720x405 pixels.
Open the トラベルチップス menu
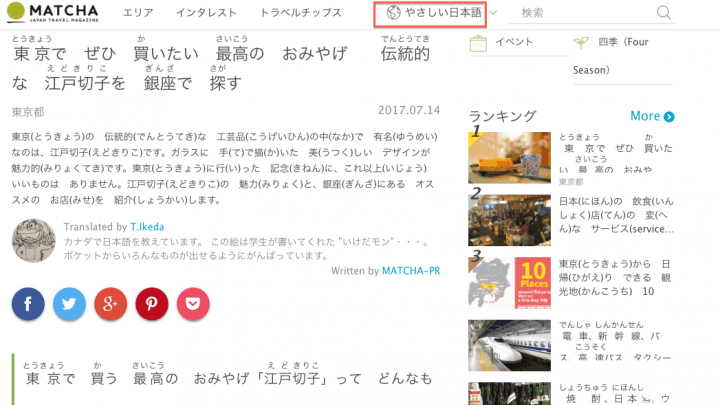(301, 13)
